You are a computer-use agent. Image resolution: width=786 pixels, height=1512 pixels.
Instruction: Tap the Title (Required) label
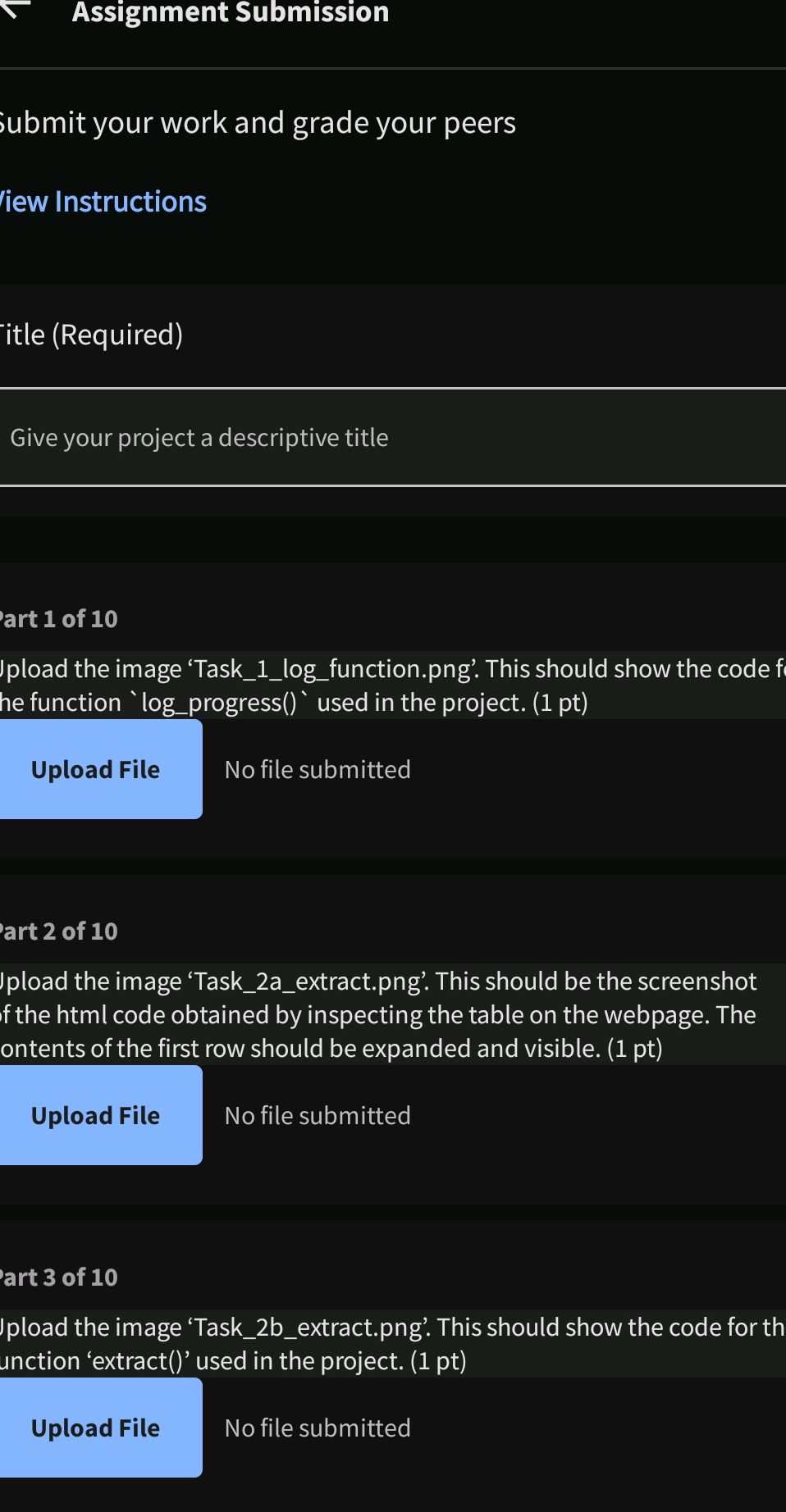click(90, 335)
